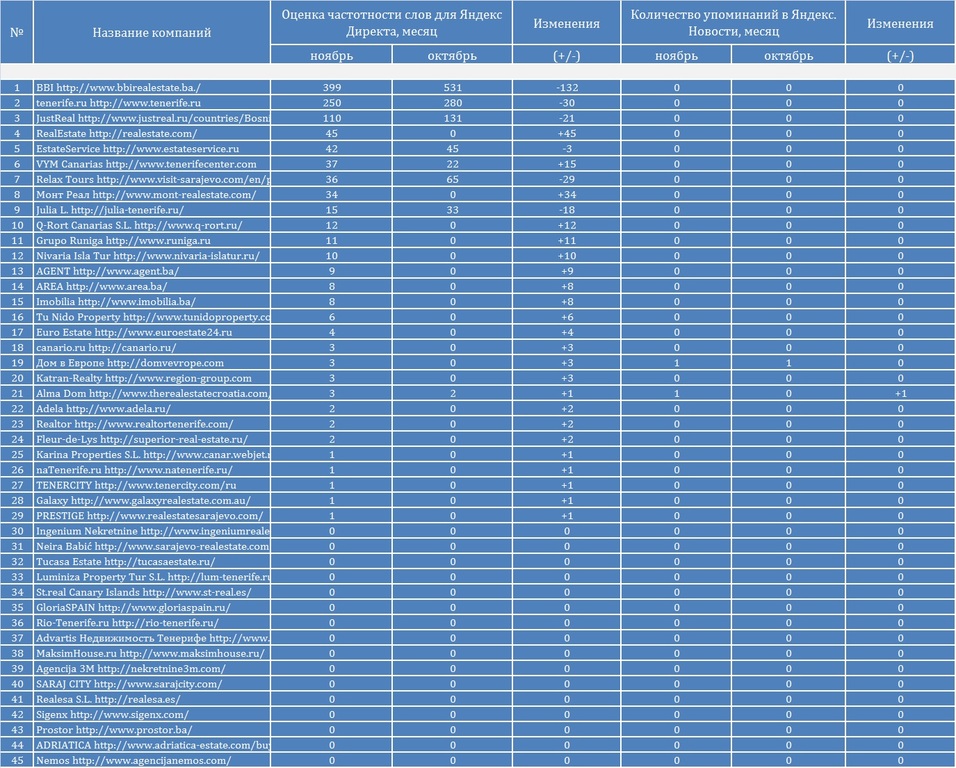This screenshot has width=956, height=768.
Task: Select VYM Canarias company cell
Action: click(x=152, y=164)
